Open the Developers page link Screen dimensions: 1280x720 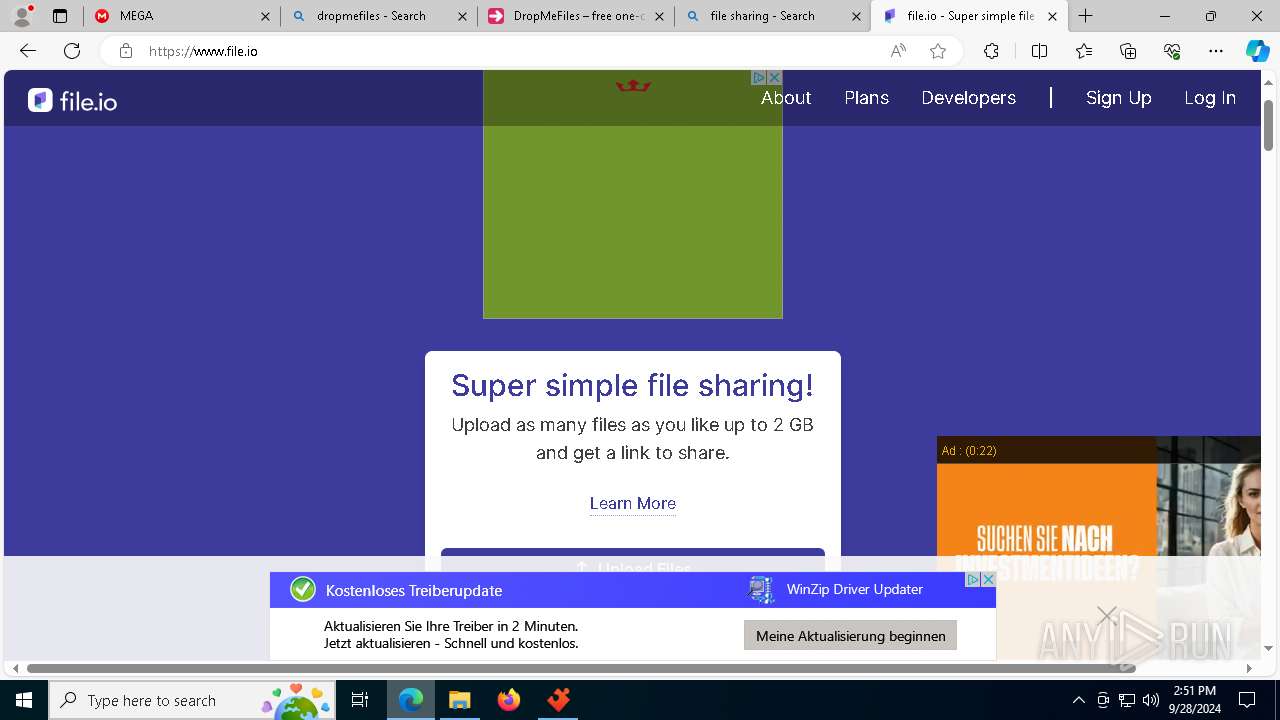968,97
